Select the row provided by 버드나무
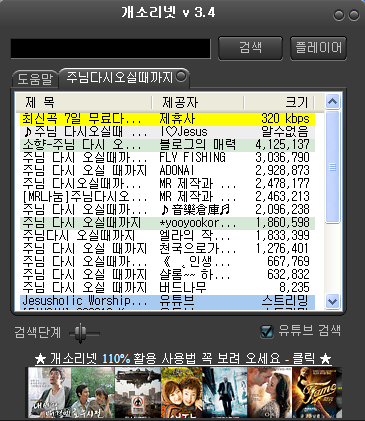Image resolution: width=365 pixels, height=421 pixels. (167, 288)
